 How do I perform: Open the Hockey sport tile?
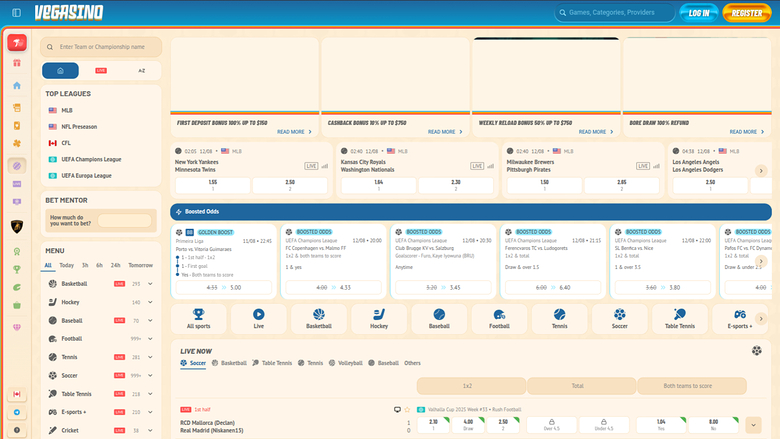(x=379, y=319)
